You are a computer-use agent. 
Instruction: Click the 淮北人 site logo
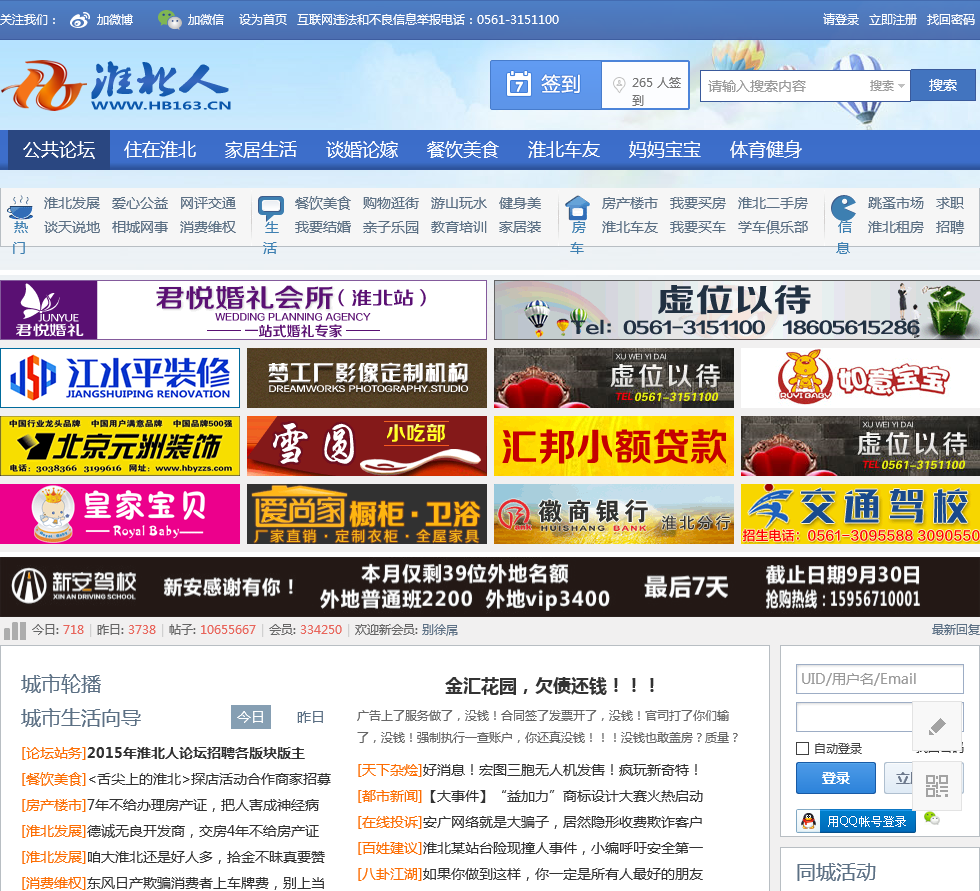(x=116, y=86)
